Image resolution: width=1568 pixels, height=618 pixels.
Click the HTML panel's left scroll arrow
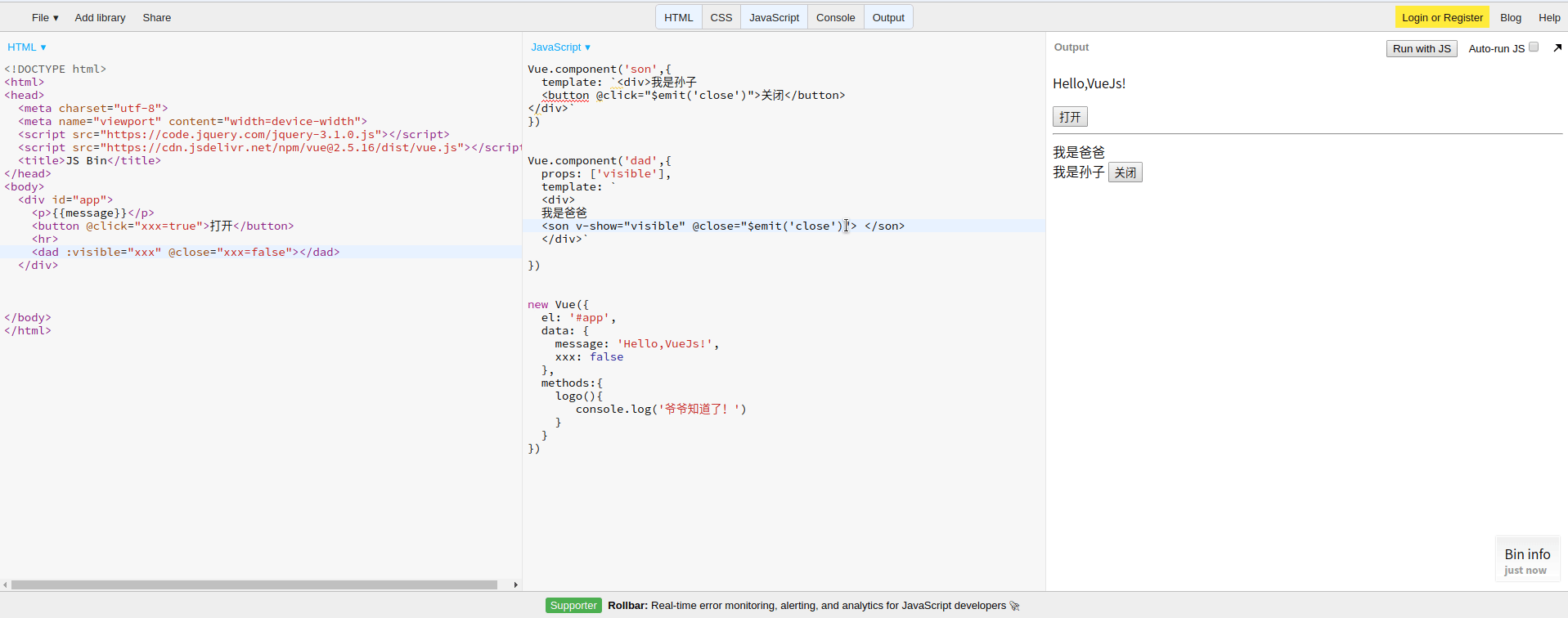(x=6, y=584)
